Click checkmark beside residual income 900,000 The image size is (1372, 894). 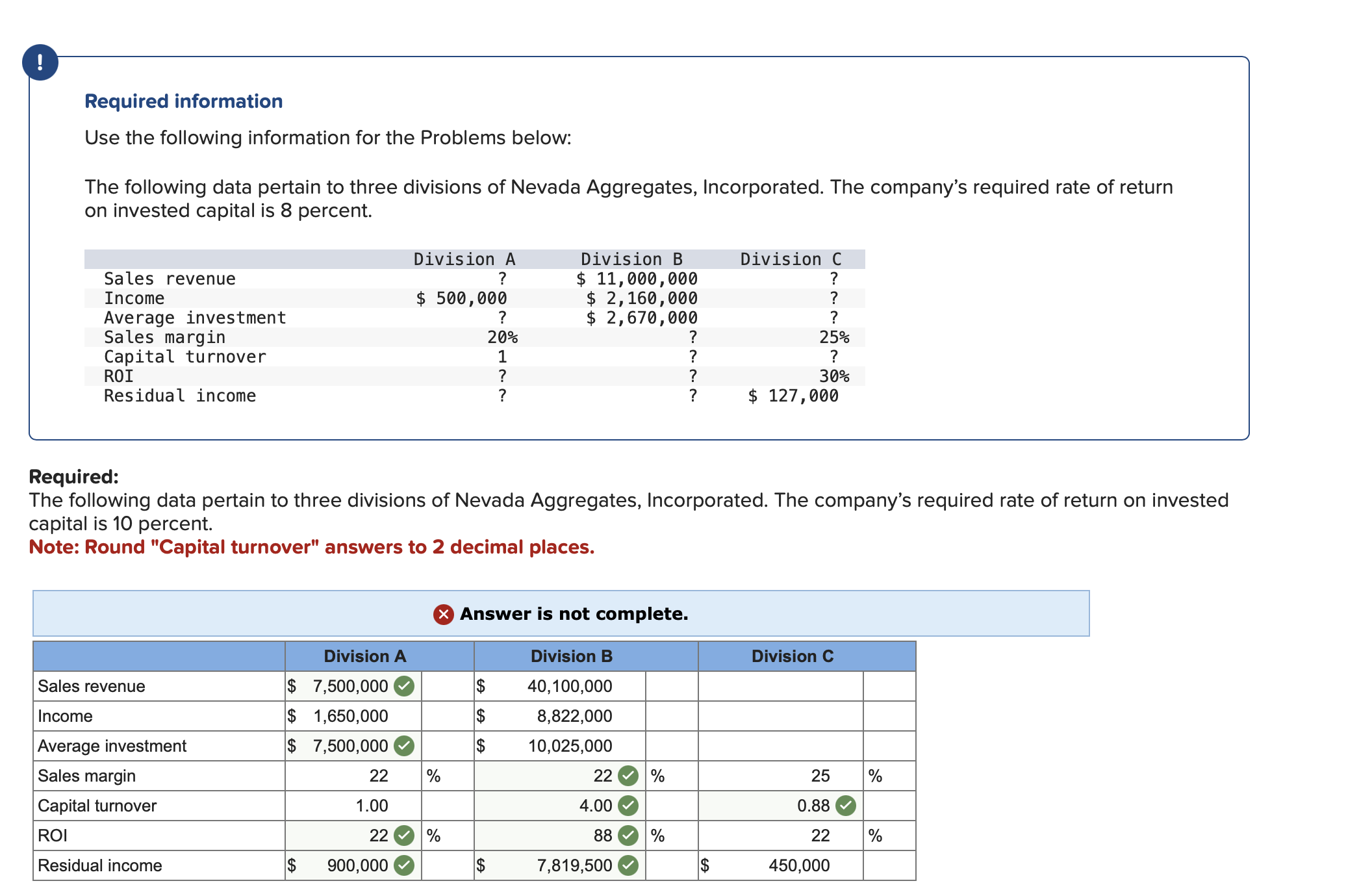403,865
